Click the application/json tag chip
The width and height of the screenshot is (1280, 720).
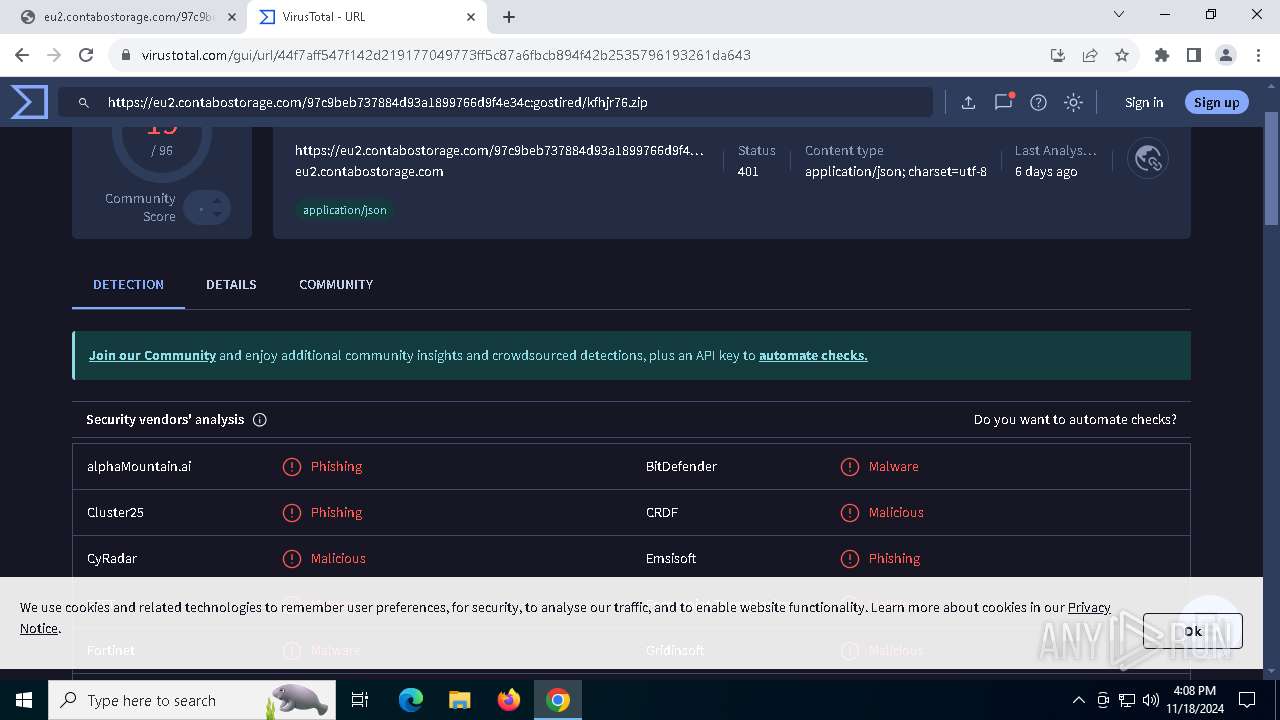(x=344, y=210)
